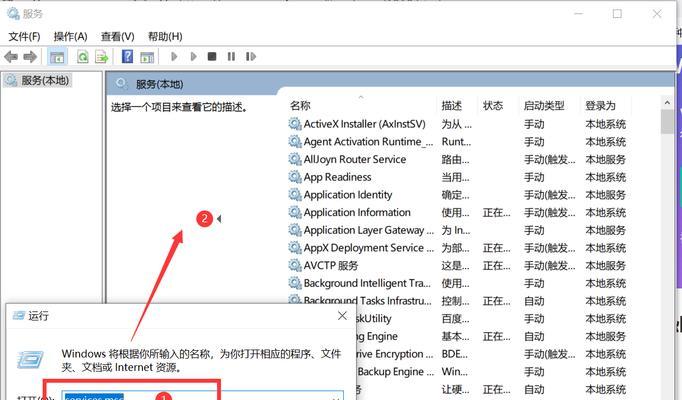
Task: Click the Run dialog program icon
Action: pos(30,360)
